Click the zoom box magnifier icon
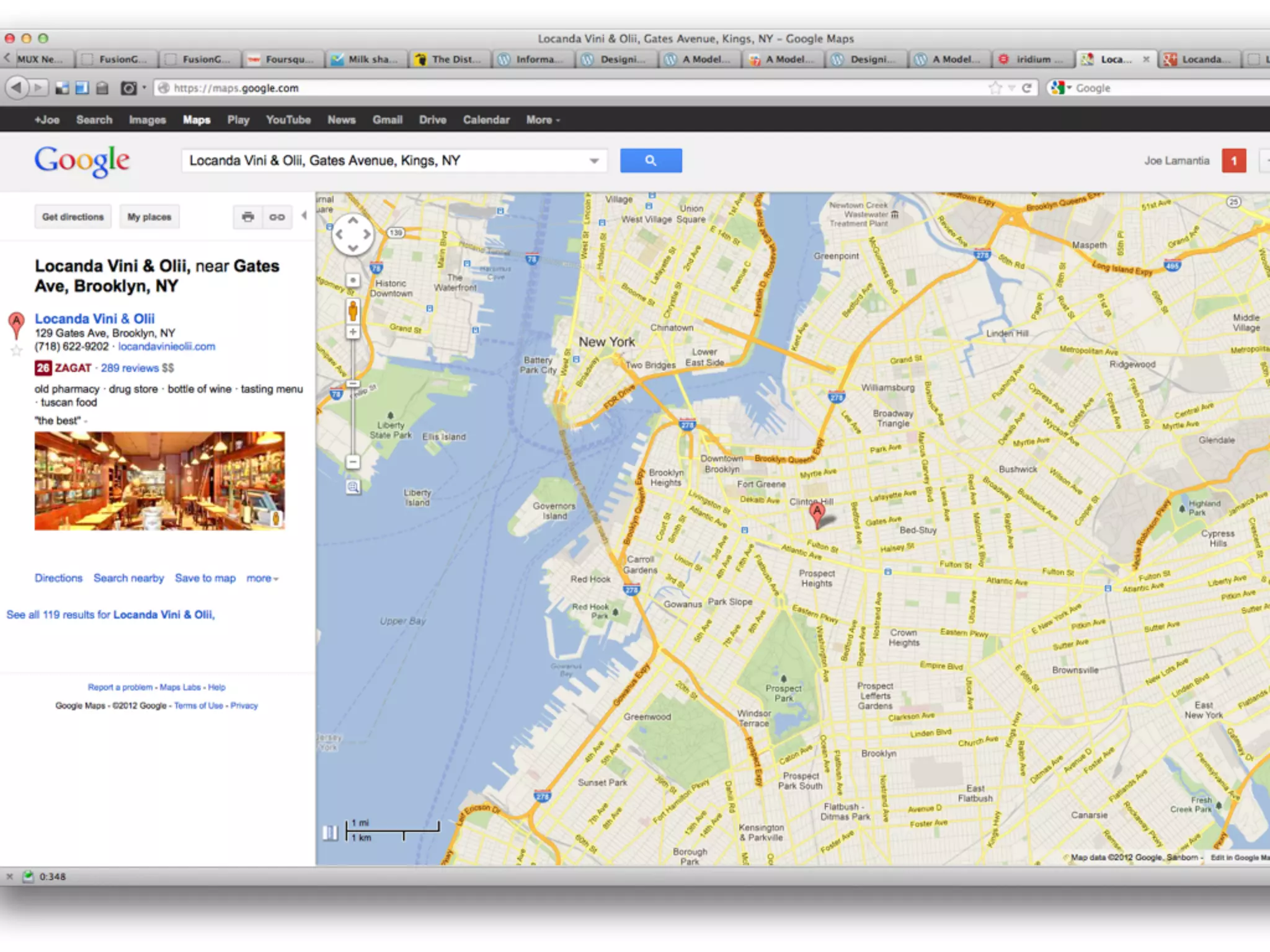 point(353,487)
